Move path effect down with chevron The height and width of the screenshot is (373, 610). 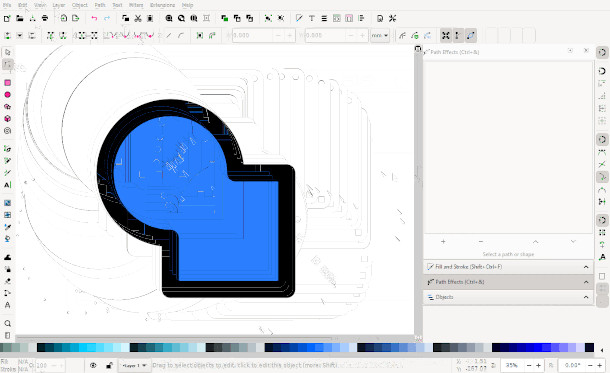click(x=573, y=242)
